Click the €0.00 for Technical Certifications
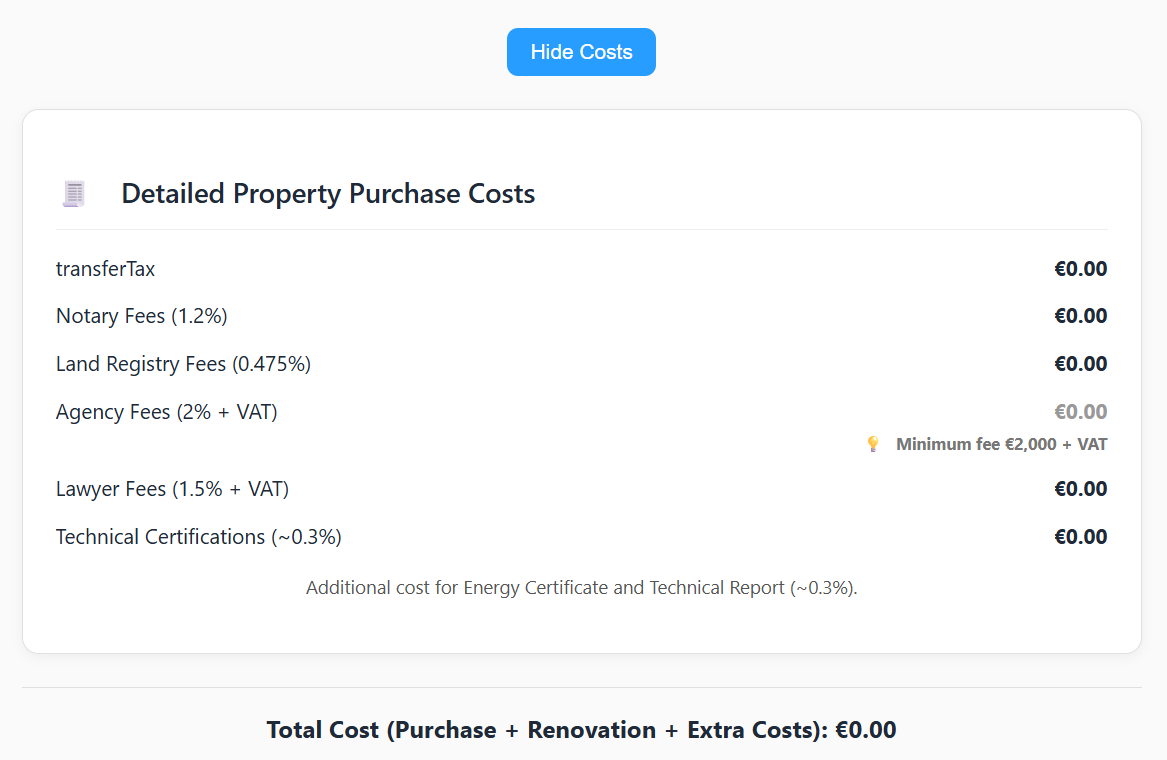Viewport: 1167px width, 760px height. pyautogui.click(x=1081, y=536)
